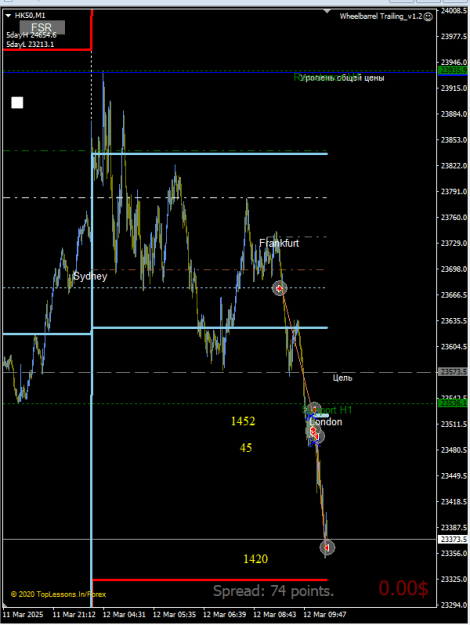This screenshot has width=470, height=625.
Task: Select the trade arrow marker at 23373.5 line
Action: (x=327, y=548)
